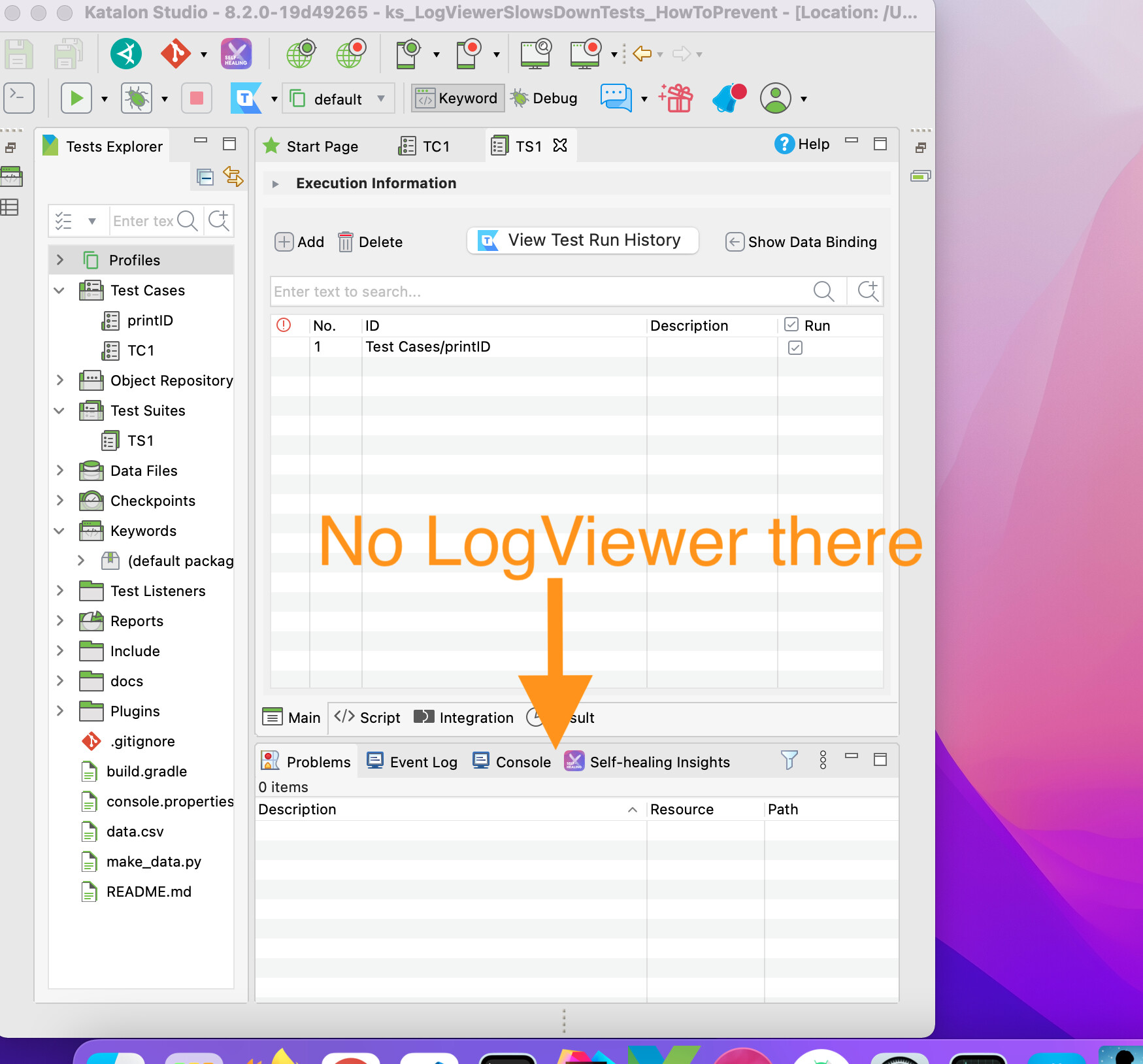Open the Problems view menu dots
1143x1064 pixels.
(x=823, y=759)
